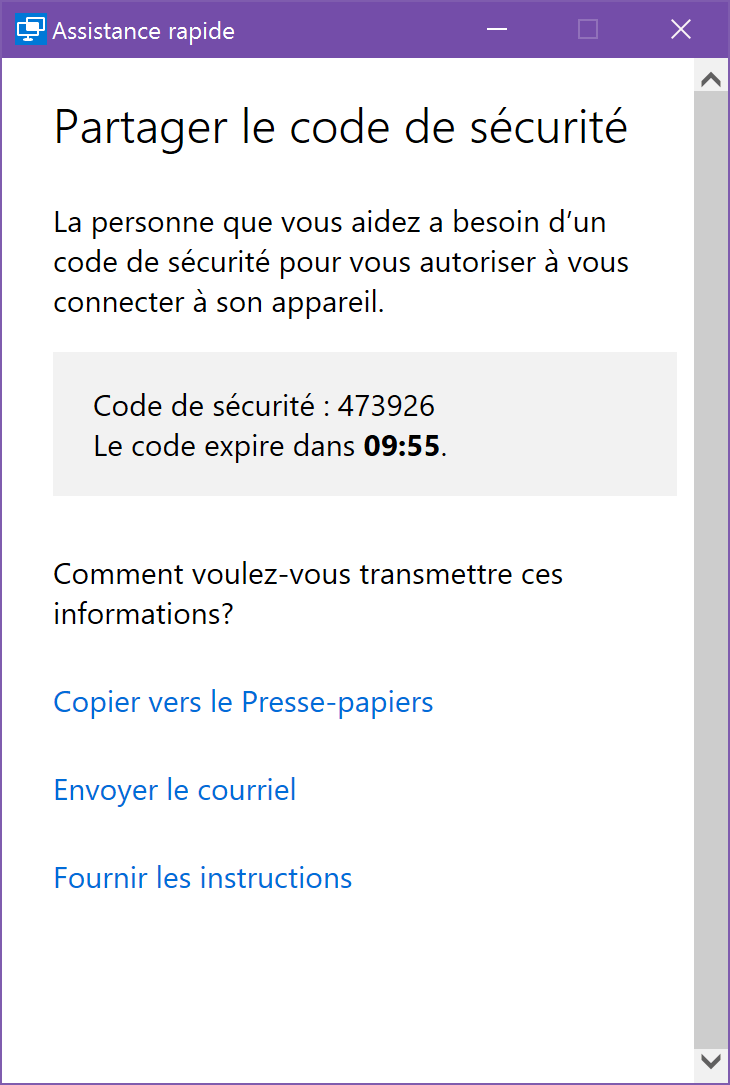
Task: Click the Assistance rapide app icon
Action: tap(32, 30)
